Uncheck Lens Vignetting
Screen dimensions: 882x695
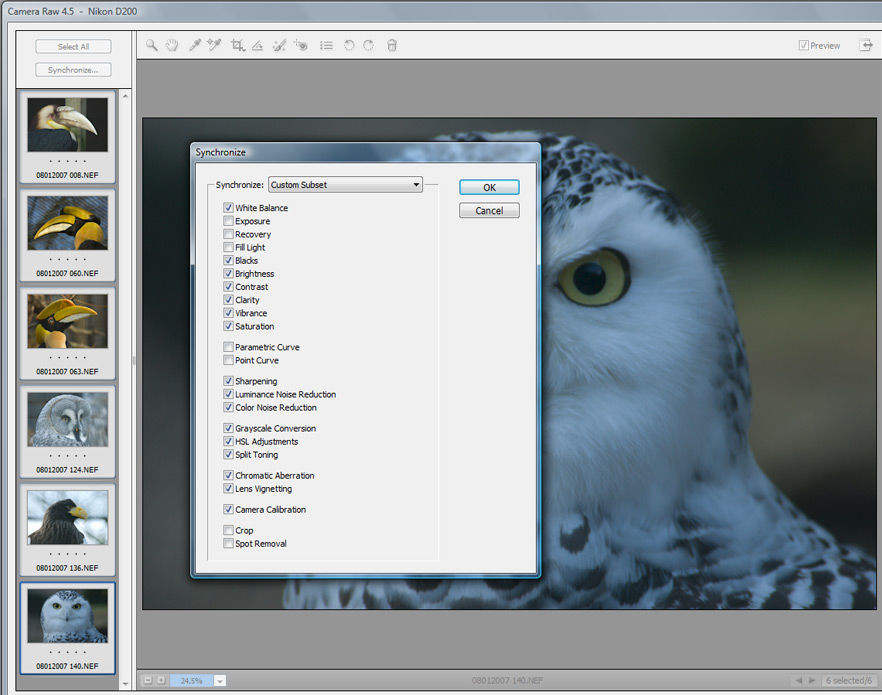coord(228,489)
